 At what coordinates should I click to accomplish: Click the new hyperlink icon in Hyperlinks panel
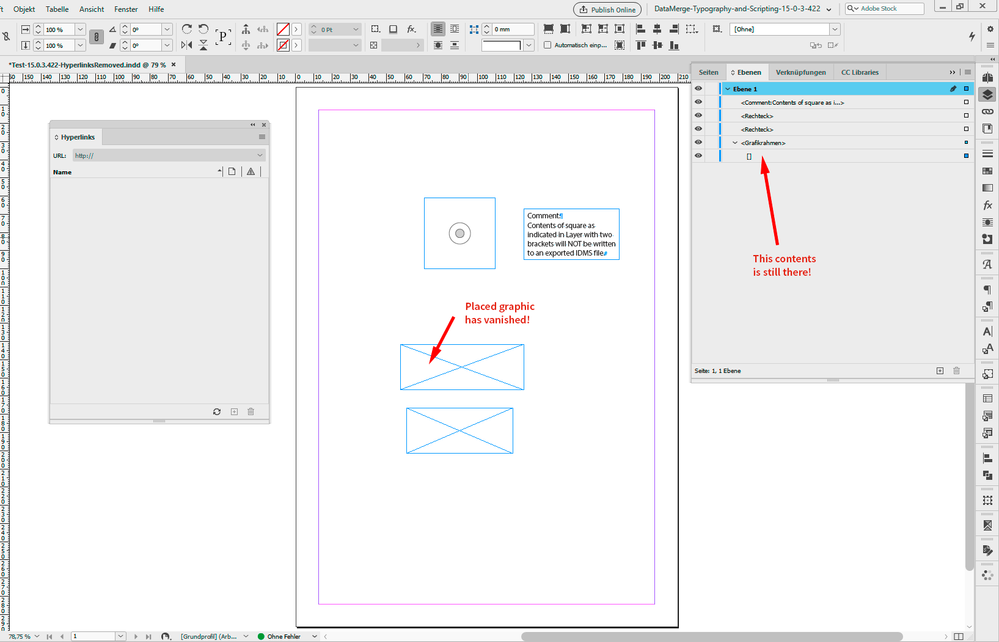[x=234, y=411]
